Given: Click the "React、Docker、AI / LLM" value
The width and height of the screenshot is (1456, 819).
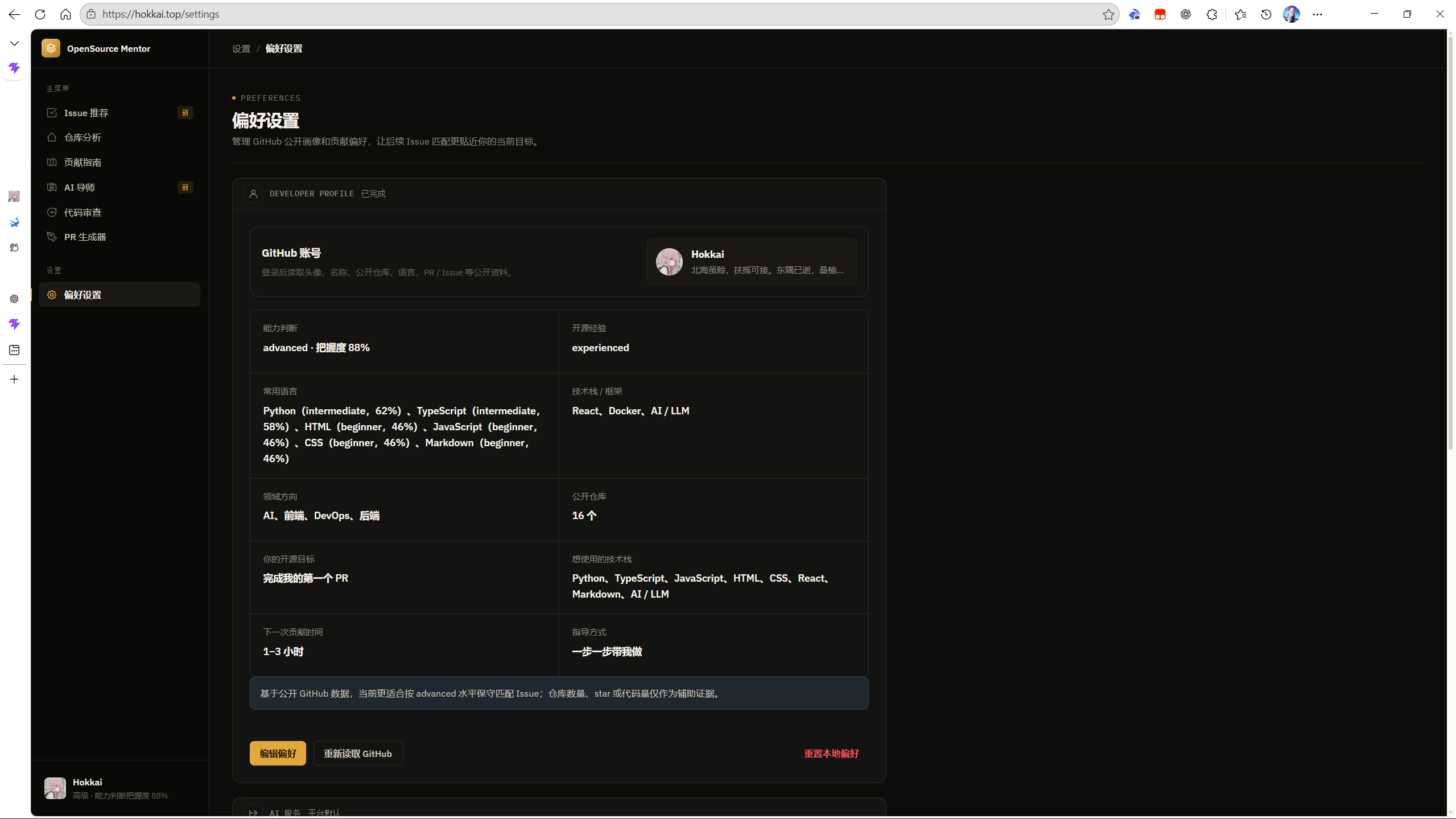Looking at the screenshot, I should [630, 411].
